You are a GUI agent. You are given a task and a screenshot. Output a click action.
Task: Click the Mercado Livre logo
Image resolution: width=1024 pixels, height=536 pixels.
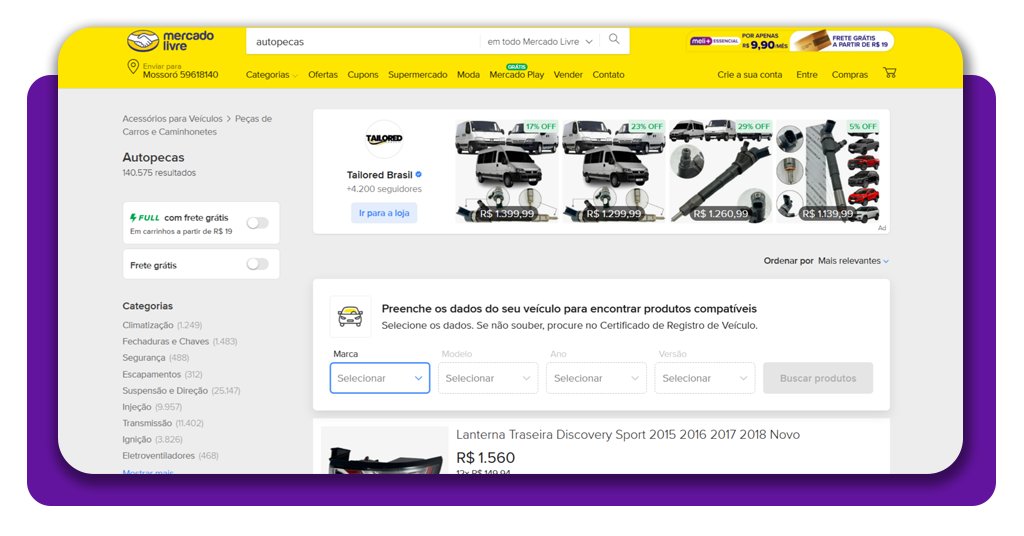tap(170, 41)
